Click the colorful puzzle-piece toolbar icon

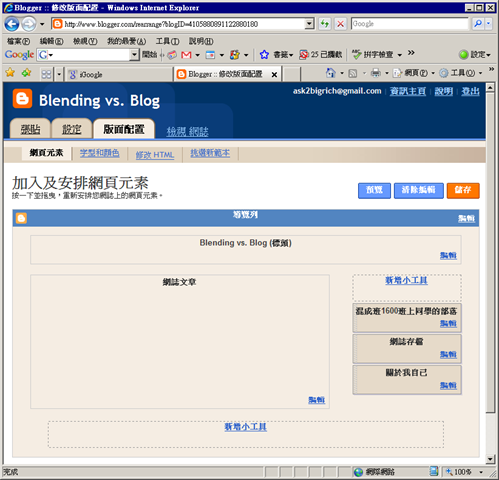pyautogui.click(x=235, y=55)
